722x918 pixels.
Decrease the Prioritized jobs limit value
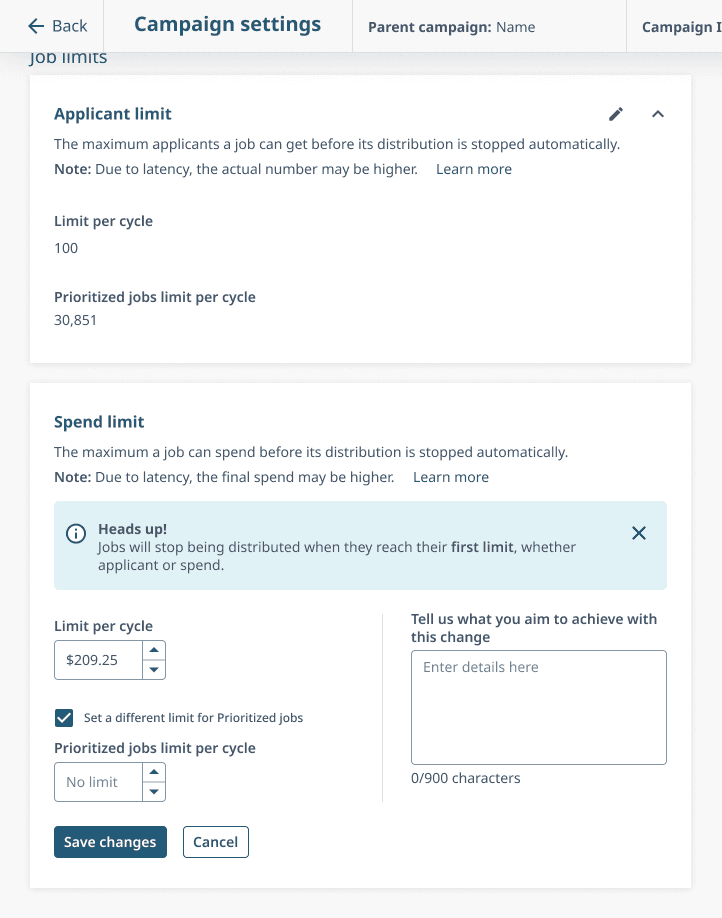(153, 792)
